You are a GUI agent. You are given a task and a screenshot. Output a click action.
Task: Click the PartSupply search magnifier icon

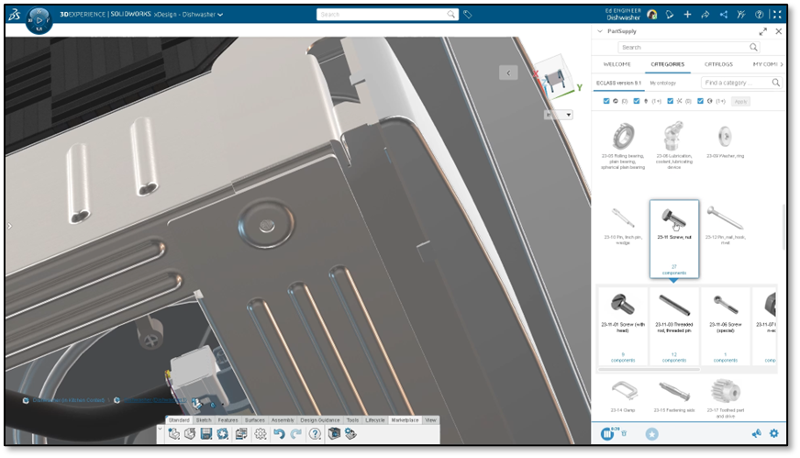(x=753, y=47)
